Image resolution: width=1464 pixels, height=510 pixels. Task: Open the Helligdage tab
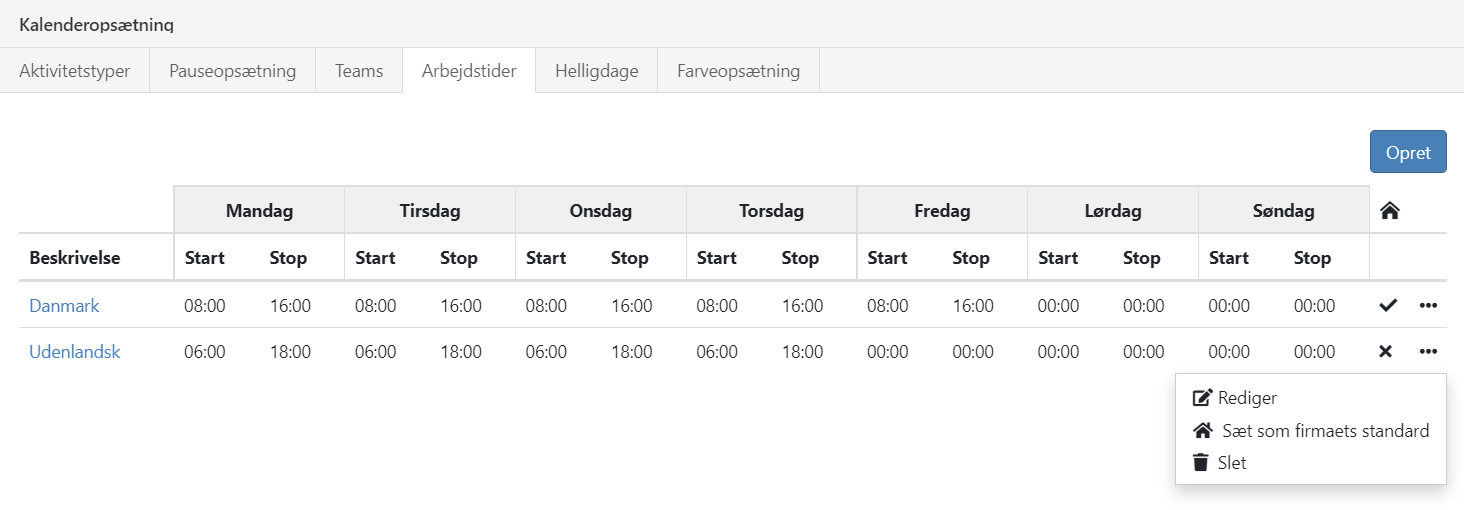[x=597, y=71]
